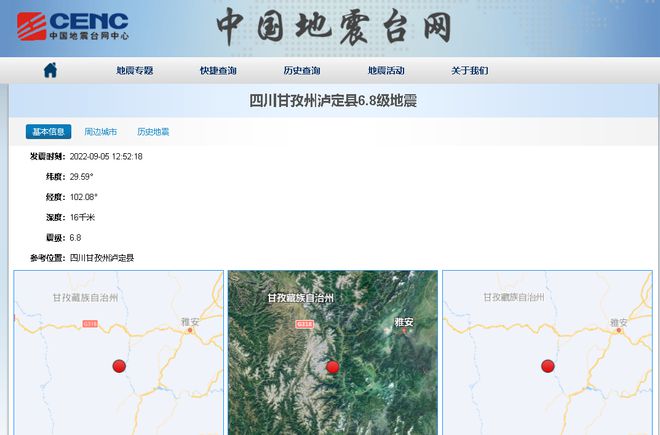Screen dimensions: 660x435
Task: Click the red epicenter marker on left map
Action: (119, 366)
